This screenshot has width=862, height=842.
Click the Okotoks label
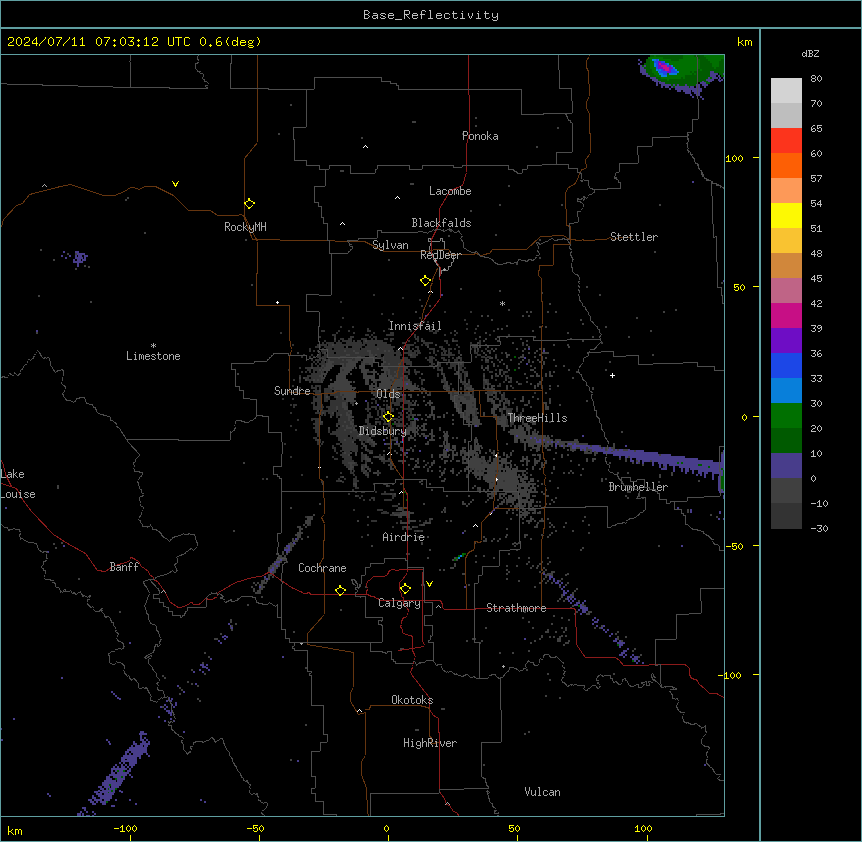412,700
